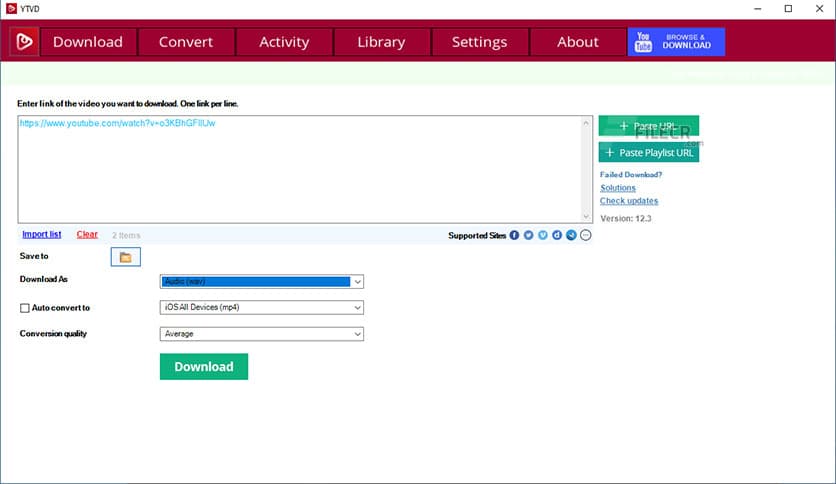Click the red Clear link
Viewport: 836px width, 484px height.
pos(87,234)
